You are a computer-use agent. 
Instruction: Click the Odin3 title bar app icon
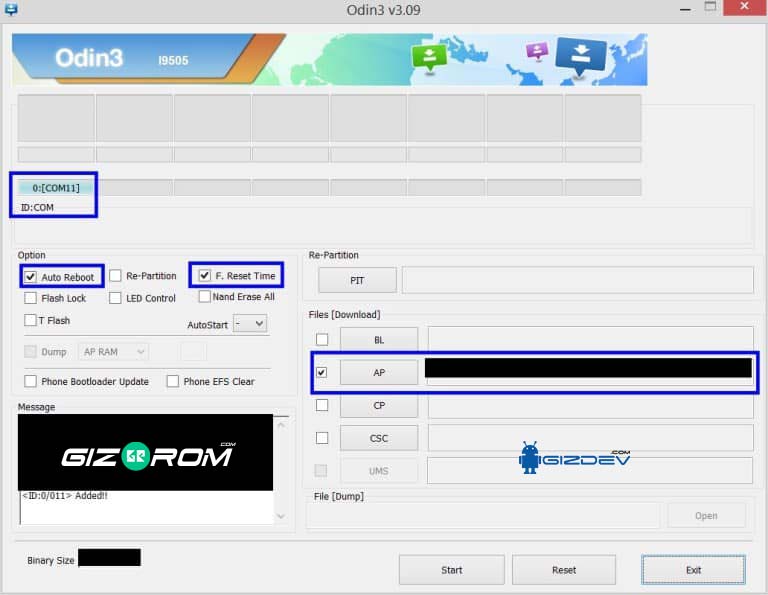tap(11, 9)
